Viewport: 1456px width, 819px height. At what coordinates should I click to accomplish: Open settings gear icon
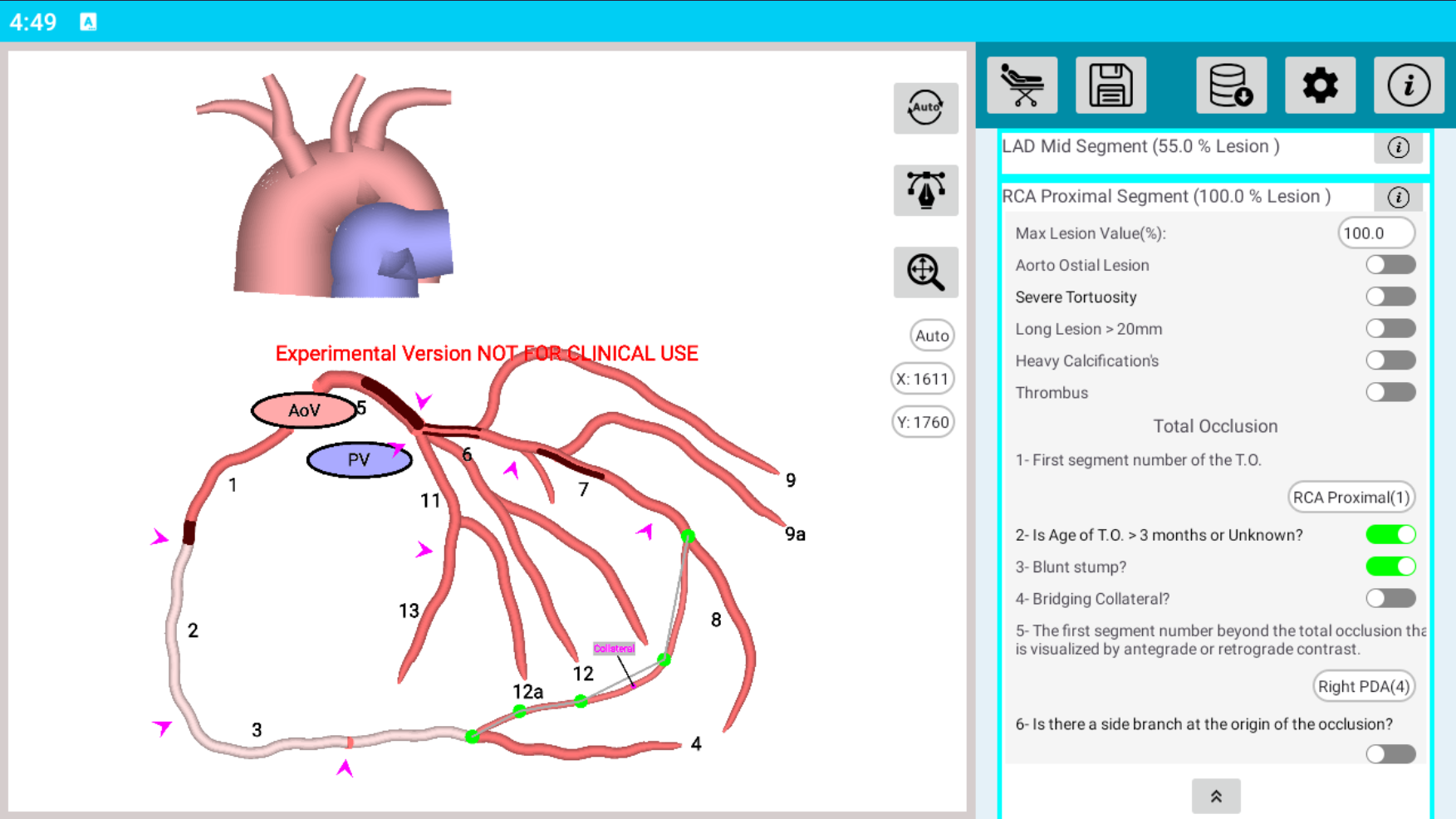pyautogui.click(x=1320, y=86)
